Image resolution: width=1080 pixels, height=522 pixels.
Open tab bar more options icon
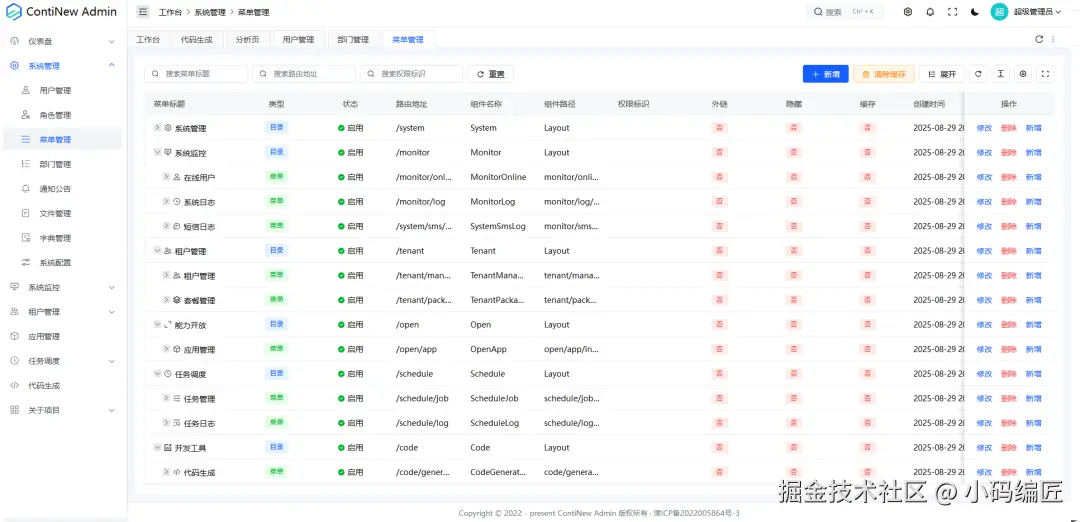click(1052, 39)
